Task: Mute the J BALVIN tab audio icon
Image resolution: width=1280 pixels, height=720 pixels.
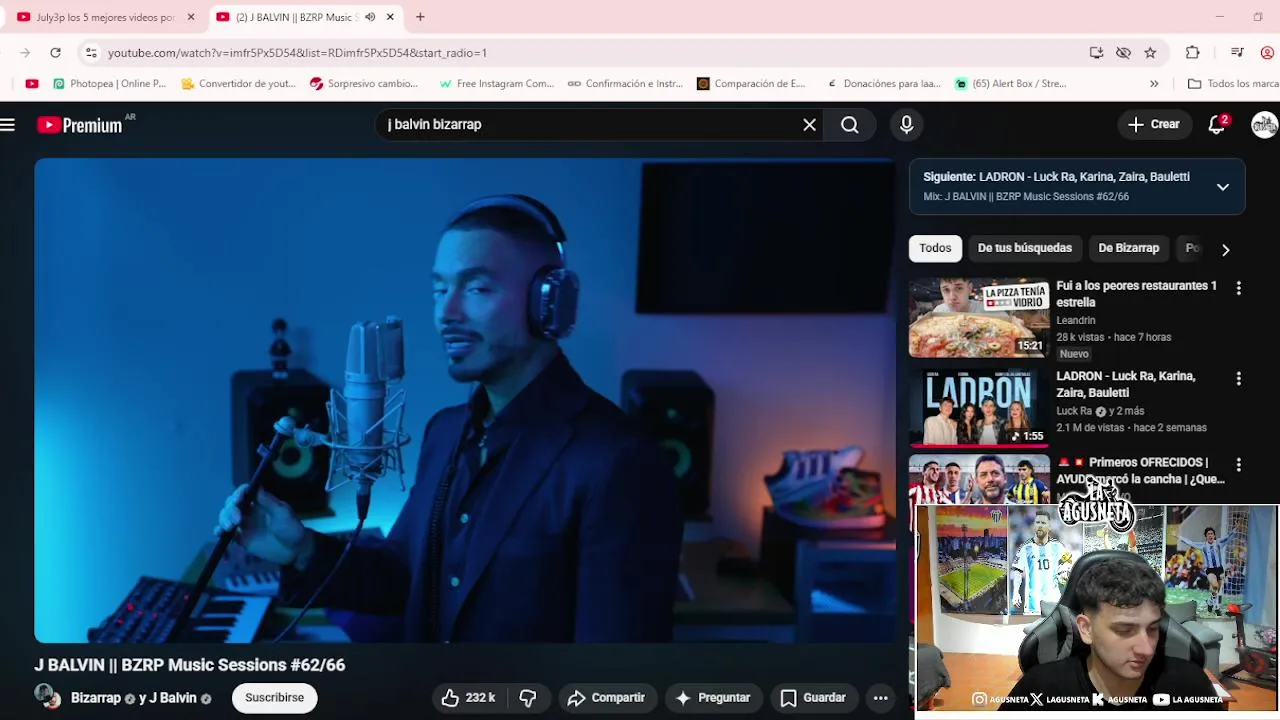Action: point(370,17)
